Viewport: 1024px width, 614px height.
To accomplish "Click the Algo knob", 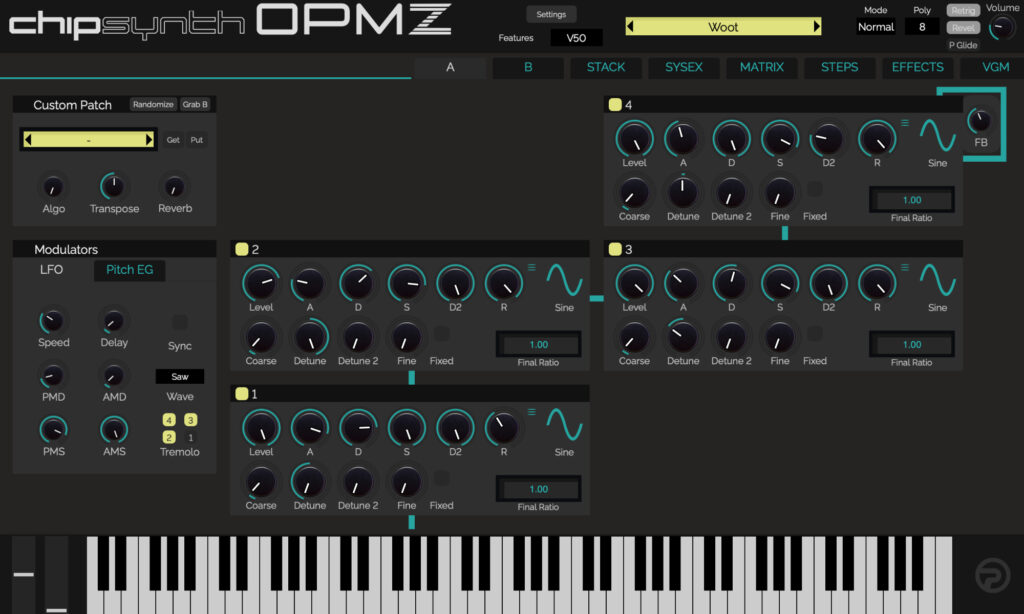I will click(x=53, y=187).
